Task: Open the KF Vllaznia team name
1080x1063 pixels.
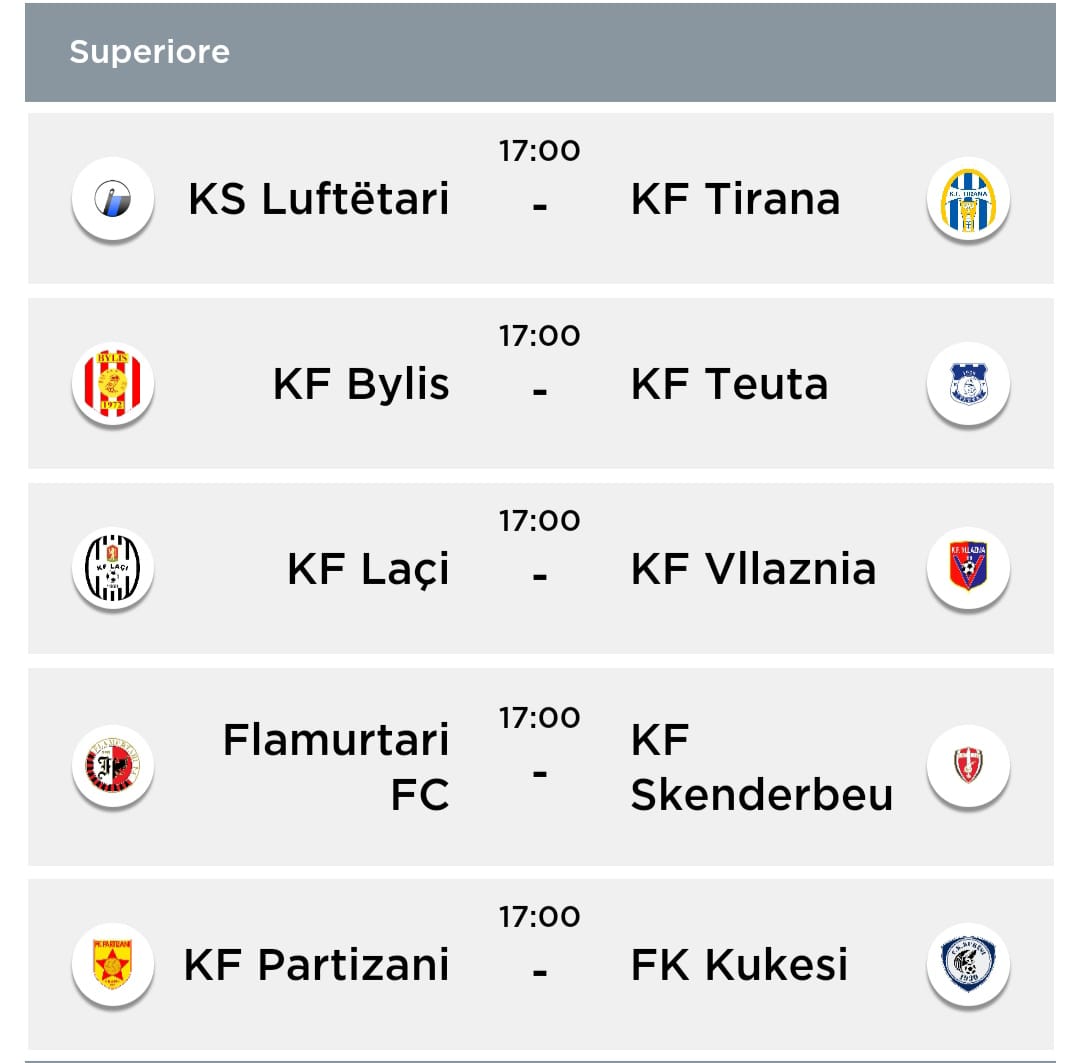Action: click(x=753, y=569)
